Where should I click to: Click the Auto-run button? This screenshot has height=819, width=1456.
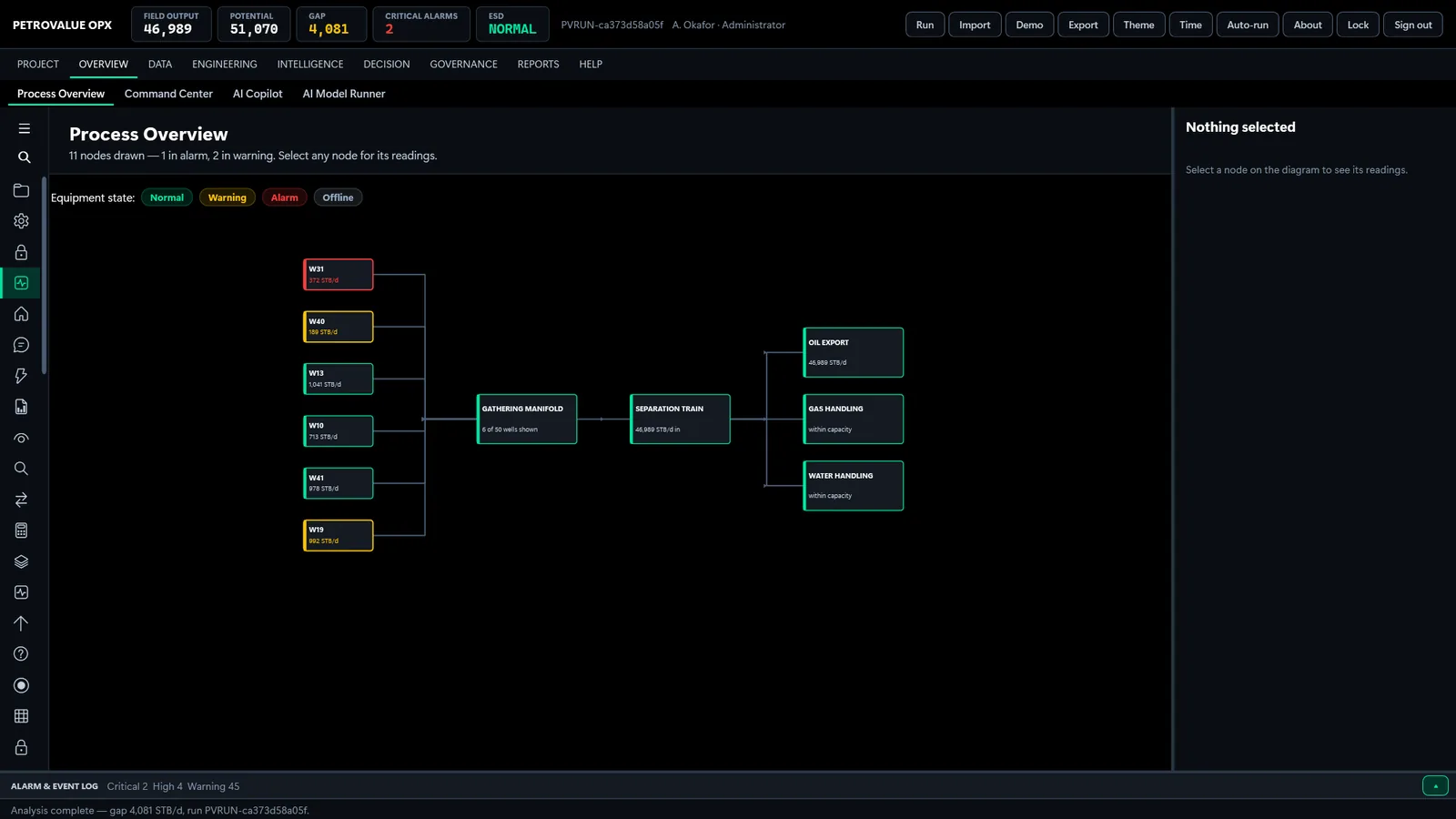pos(1247,25)
